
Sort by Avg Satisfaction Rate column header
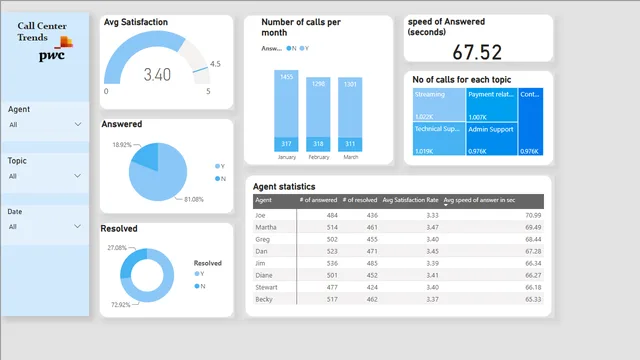pyautogui.click(x=410, y=200)
